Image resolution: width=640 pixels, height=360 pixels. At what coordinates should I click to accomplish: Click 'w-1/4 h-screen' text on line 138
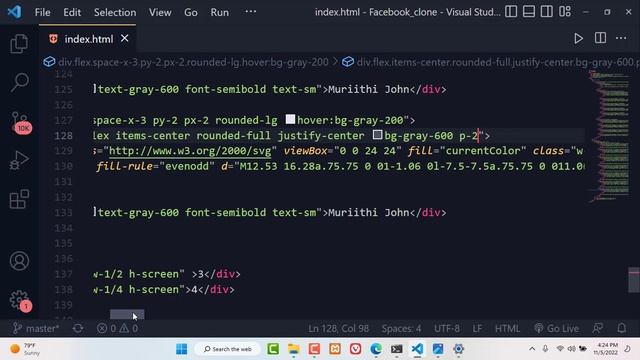(x=136, y=289)
